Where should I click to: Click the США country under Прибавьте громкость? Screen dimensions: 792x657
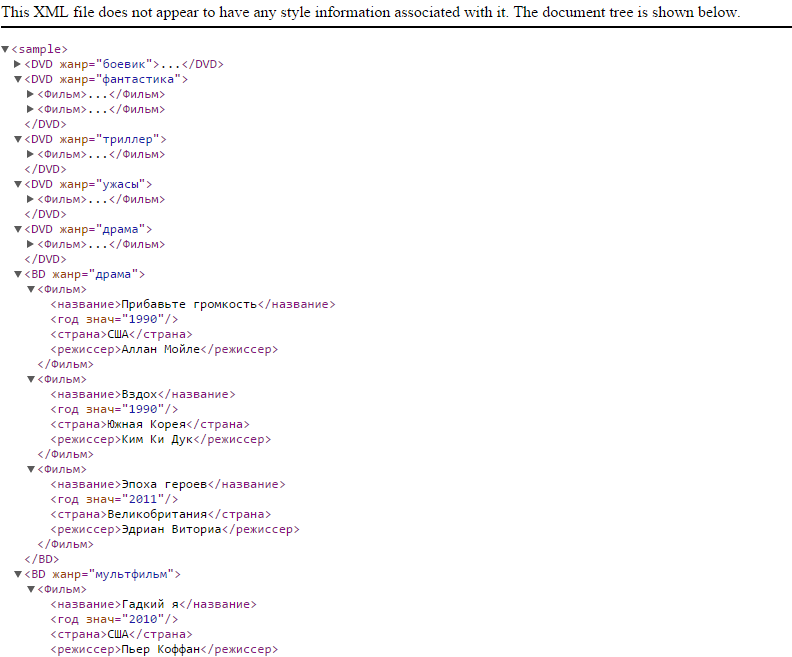[x=118, y=334]
